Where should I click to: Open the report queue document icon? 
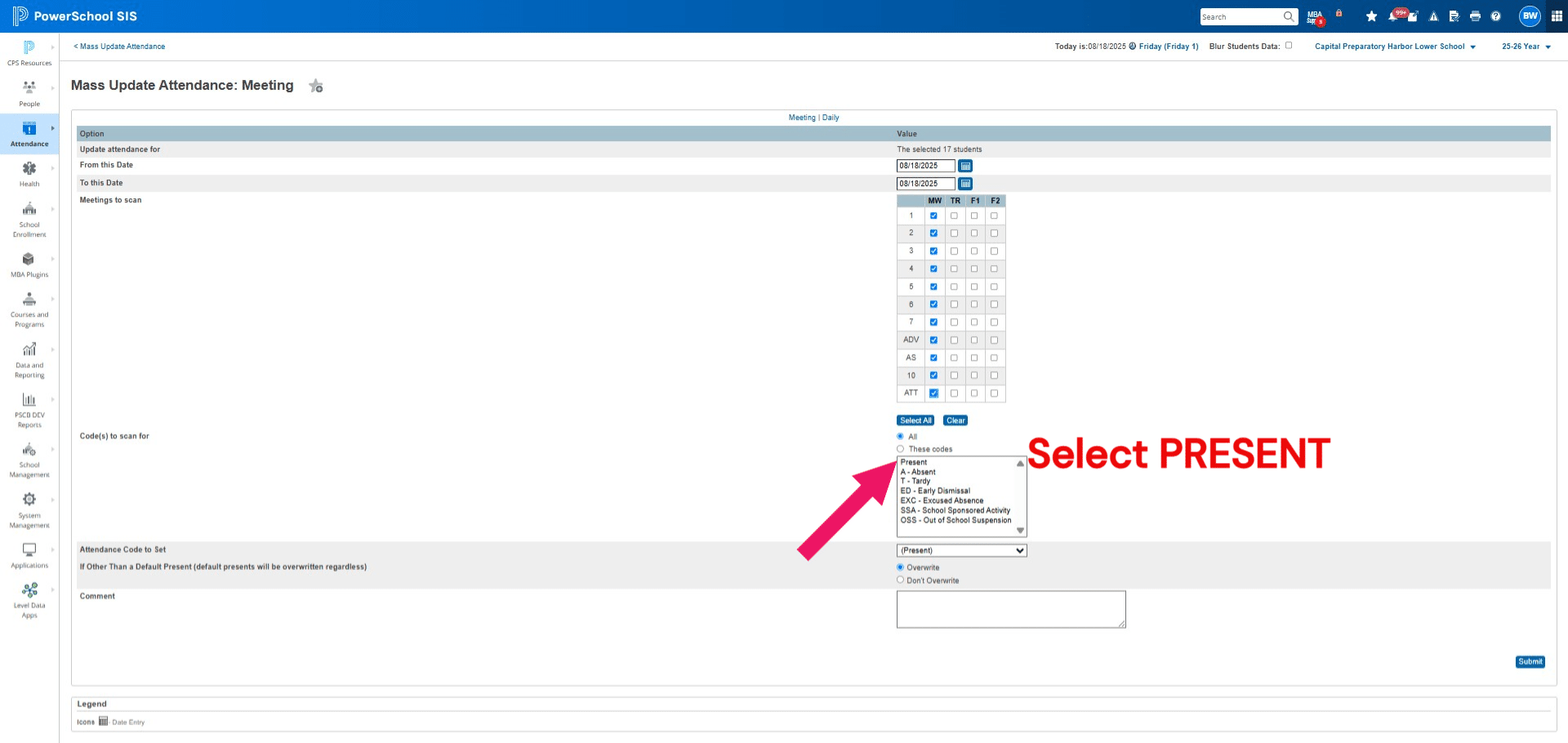pyautogui.click(x=1454, y=16)
